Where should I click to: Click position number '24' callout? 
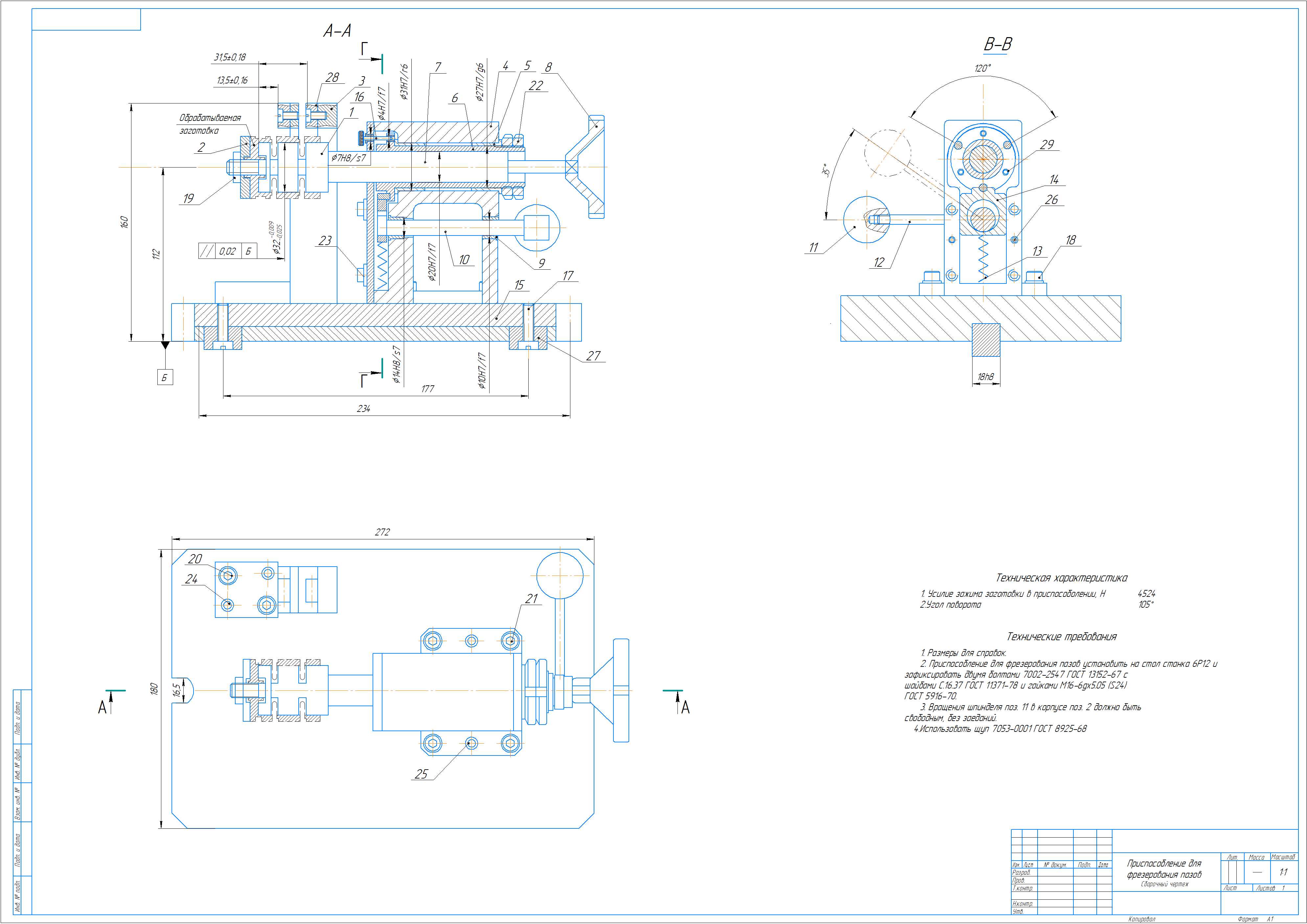click(191, 579)
